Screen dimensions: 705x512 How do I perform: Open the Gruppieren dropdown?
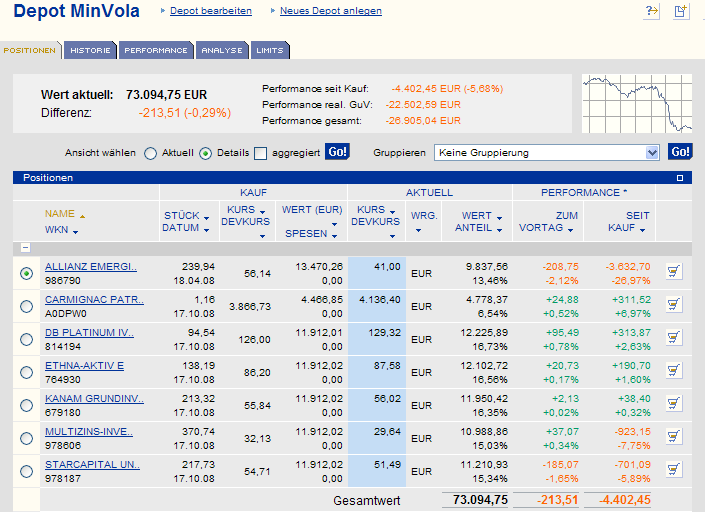(x=652, y=153)
